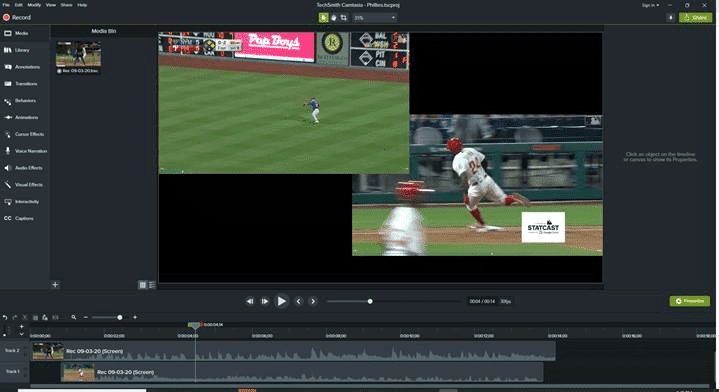Viewport: 719px width, 392px height.
Task: Select the Rec 09-03-20 clip on Track 1
Action: click(x=303, y=372)
